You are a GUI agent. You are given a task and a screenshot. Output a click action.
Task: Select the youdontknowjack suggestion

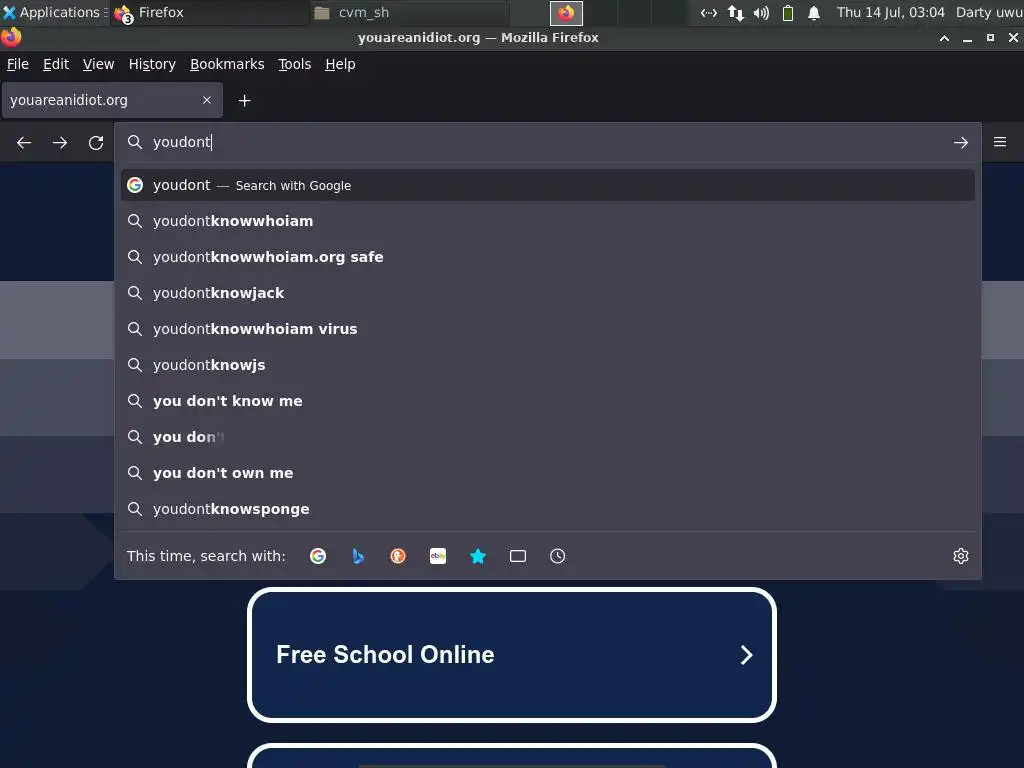547,293
